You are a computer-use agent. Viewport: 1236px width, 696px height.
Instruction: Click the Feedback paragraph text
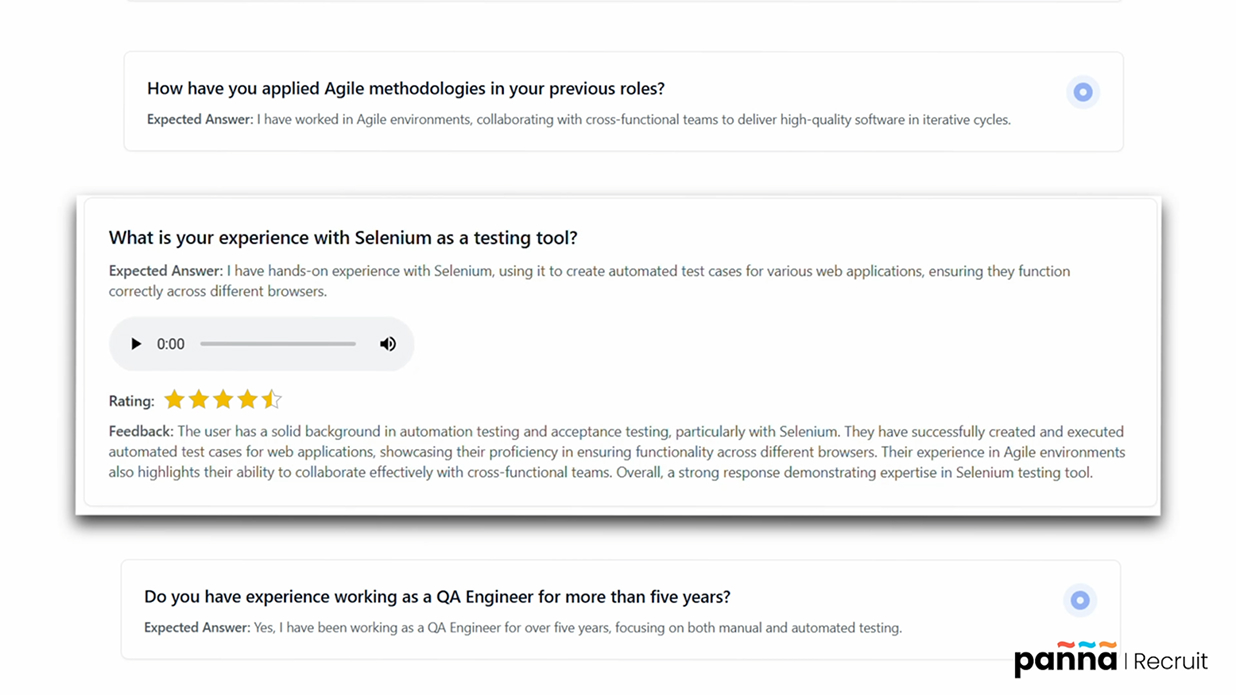(x=617, y=452)
